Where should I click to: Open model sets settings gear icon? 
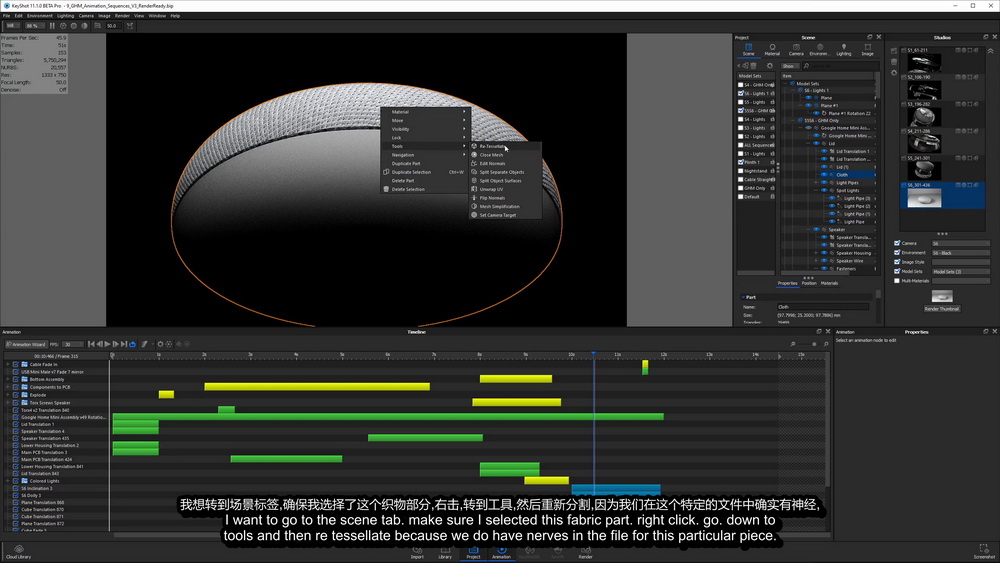tap(770, 66)
